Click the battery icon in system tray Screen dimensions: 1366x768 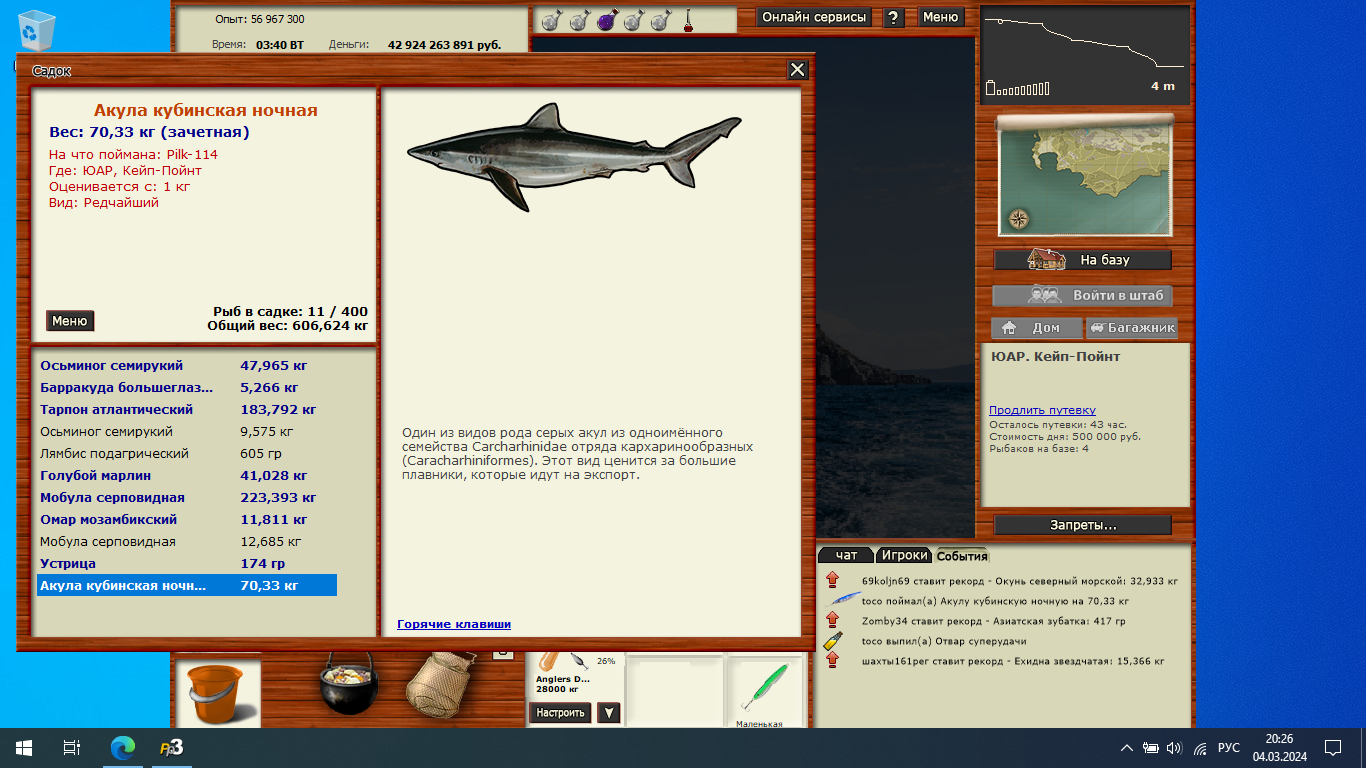(x=1151, y=748)
